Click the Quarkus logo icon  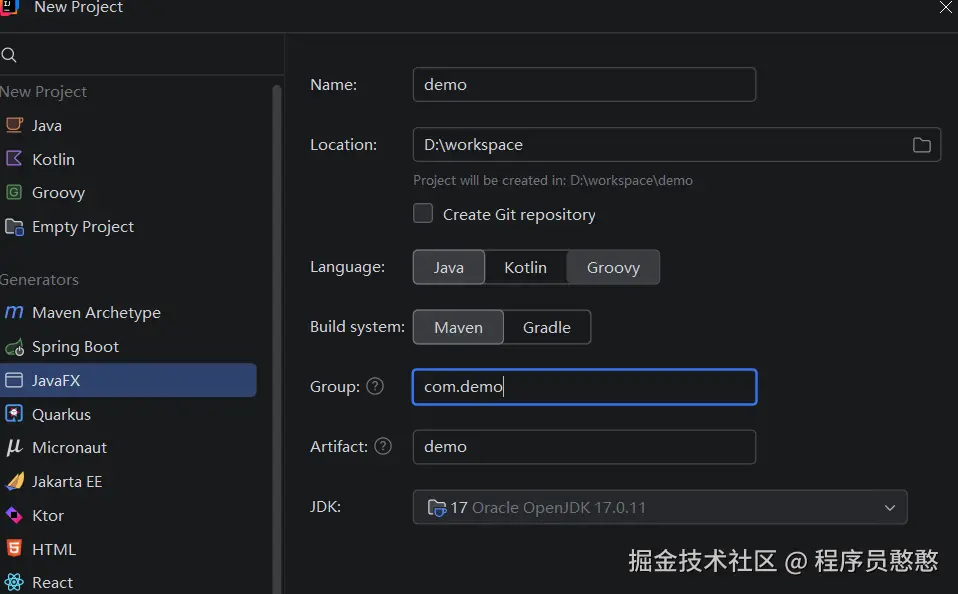click(14, 414)
